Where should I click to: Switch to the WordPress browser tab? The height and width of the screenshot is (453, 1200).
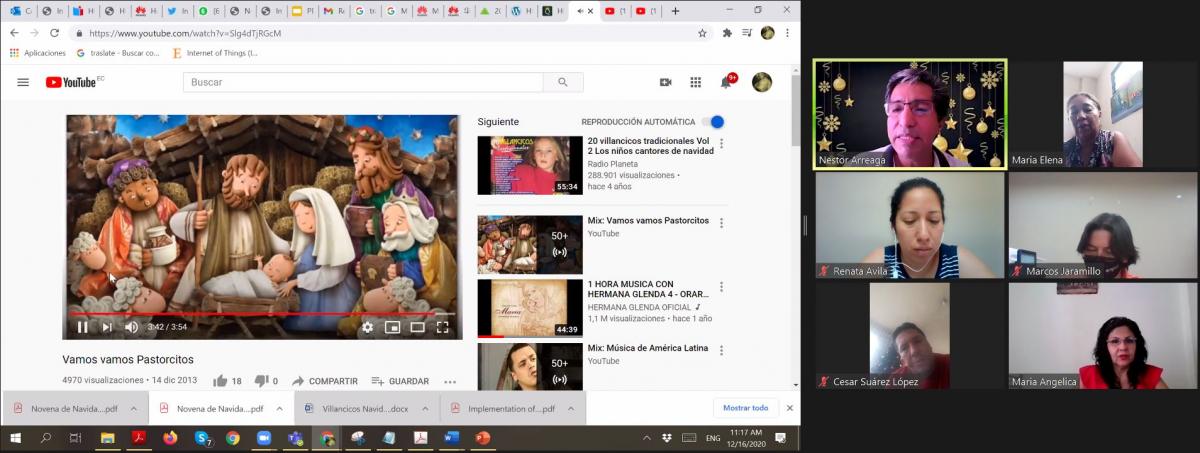click(521, 11)
